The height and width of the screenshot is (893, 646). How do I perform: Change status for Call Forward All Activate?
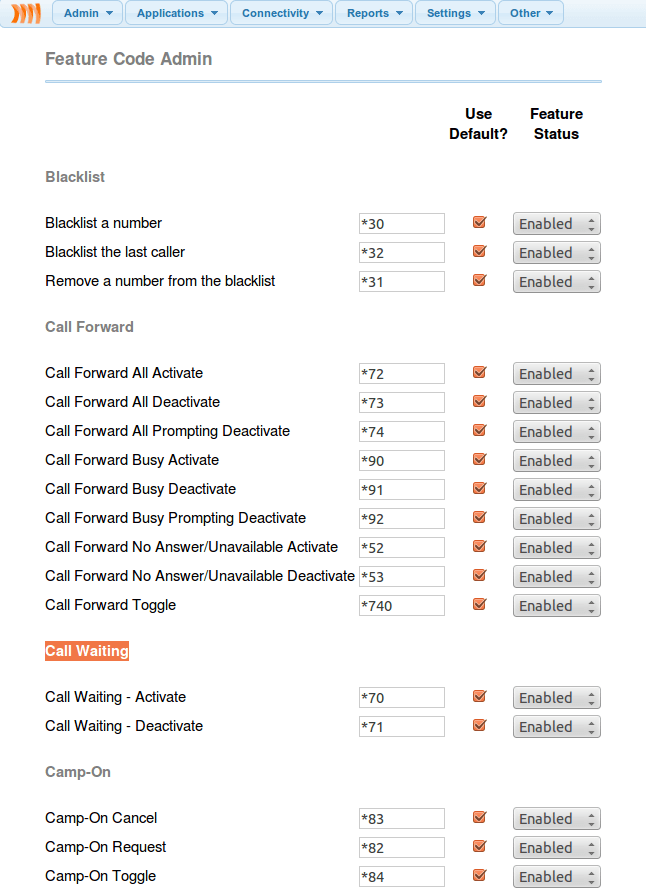point(556,374)
